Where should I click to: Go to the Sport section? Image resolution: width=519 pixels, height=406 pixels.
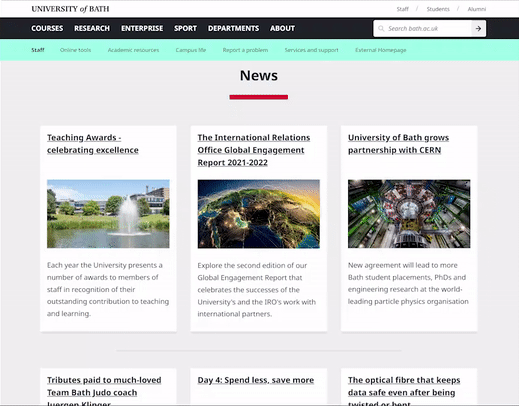pyautogui.click(x=185, y=28)
